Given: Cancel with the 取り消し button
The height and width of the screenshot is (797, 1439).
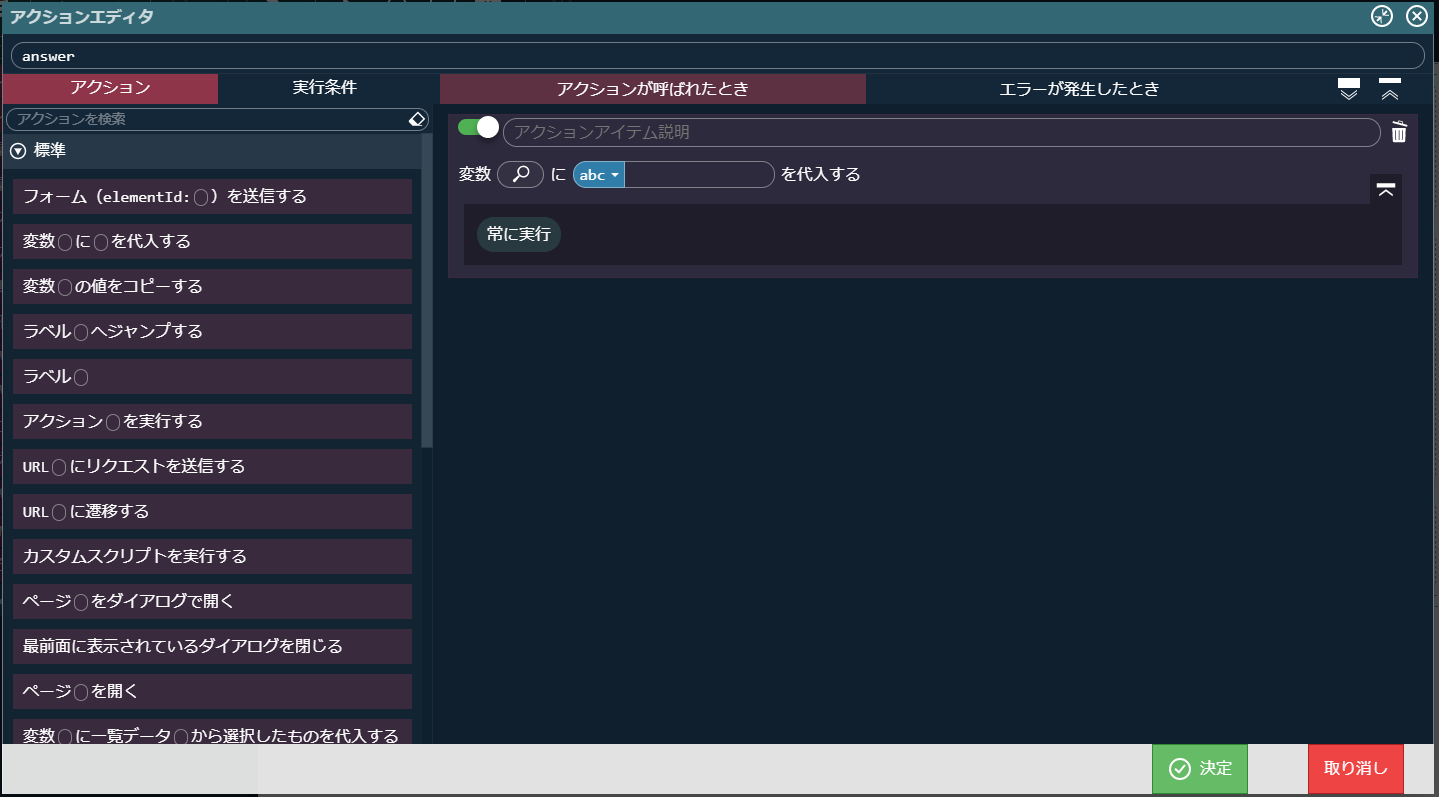Looking at the screenshot, I should pos(1356,769).
